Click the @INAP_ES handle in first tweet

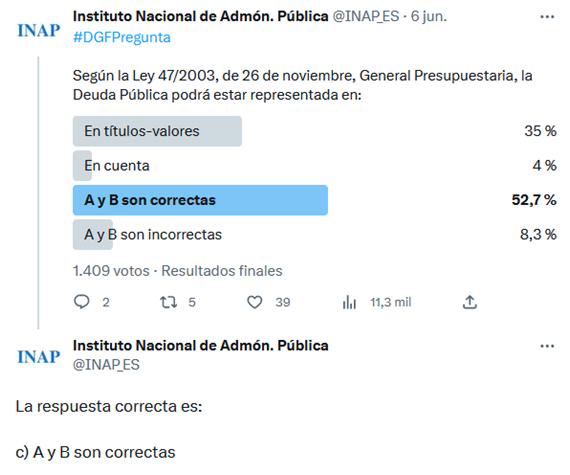point(366,16)
